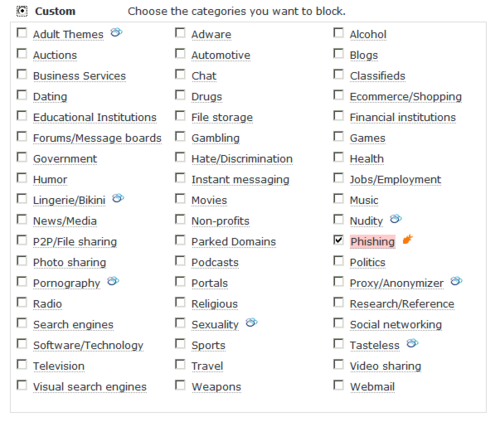Tick the Social networking checkbox
This screenshot has height=422, width=500.
[x=338, y=323]
